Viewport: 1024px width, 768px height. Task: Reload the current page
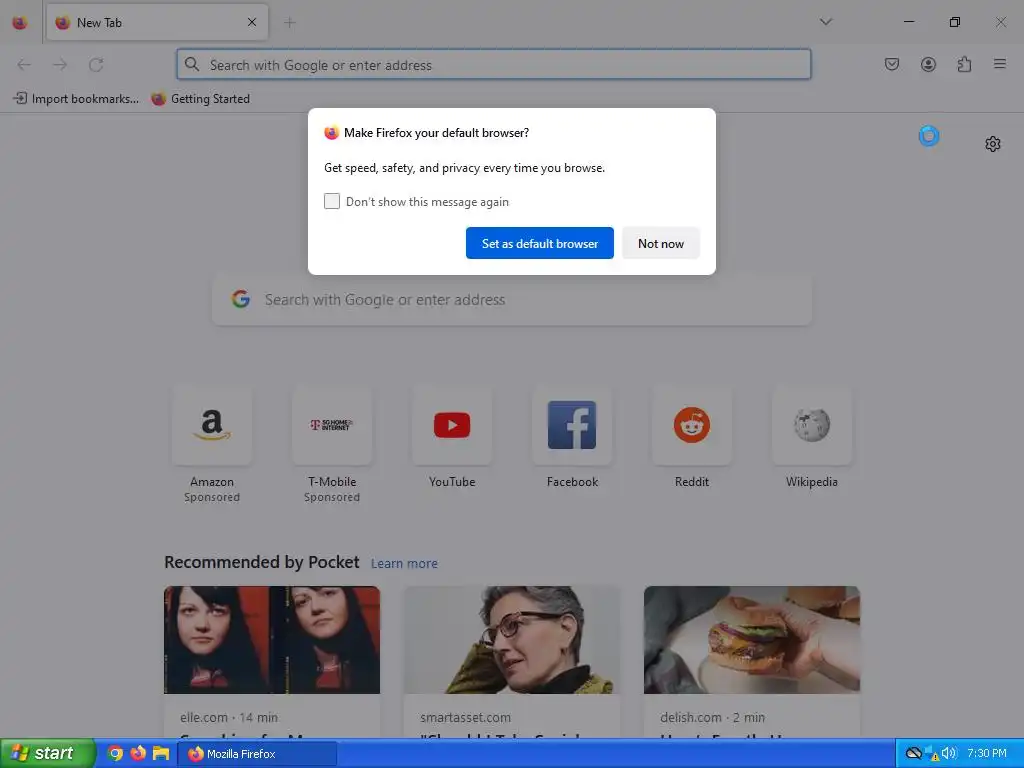click(96, 65)
